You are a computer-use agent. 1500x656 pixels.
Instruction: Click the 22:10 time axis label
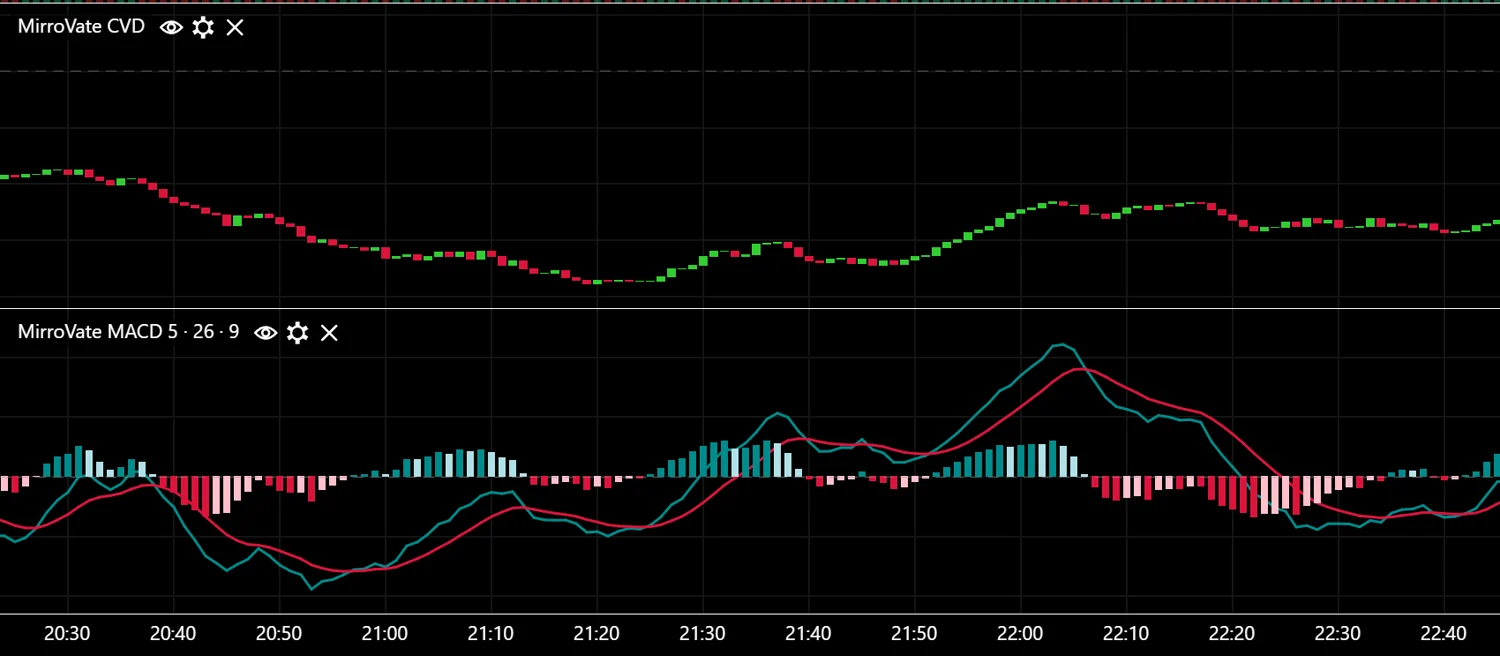1126,634
